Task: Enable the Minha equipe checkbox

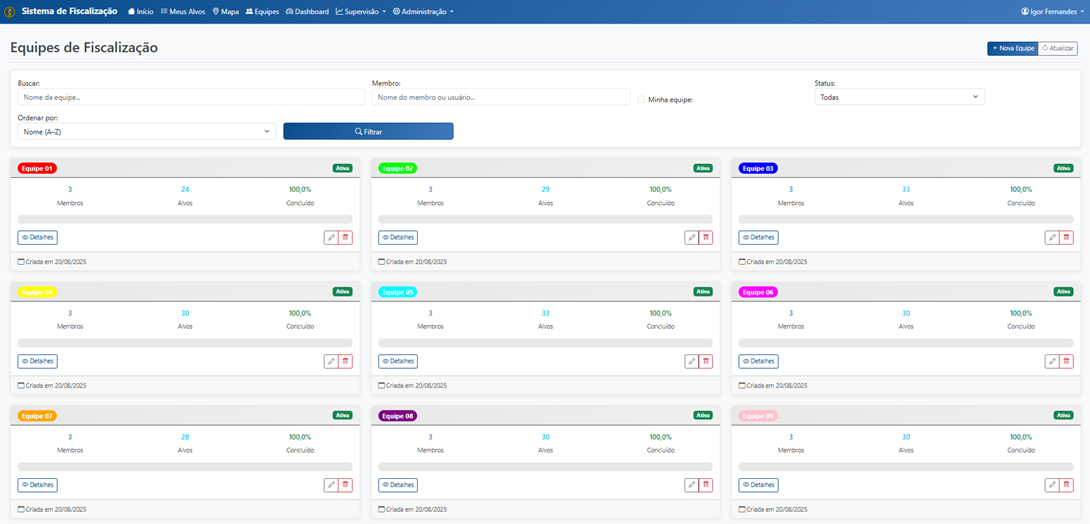Action: click(x=641, y=99)
